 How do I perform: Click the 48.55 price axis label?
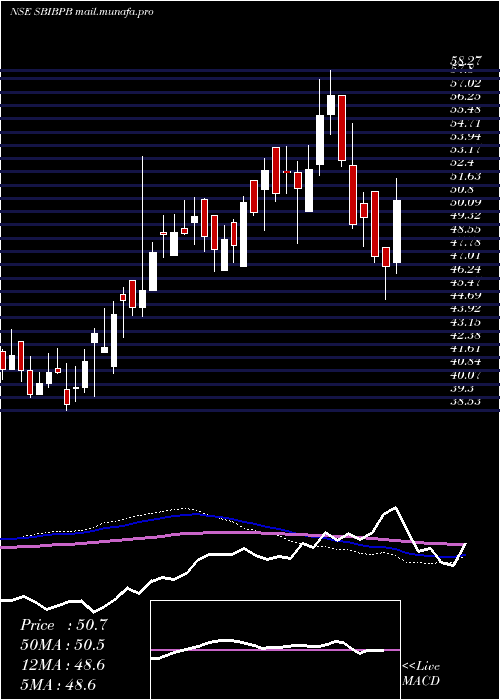[464, 229]
